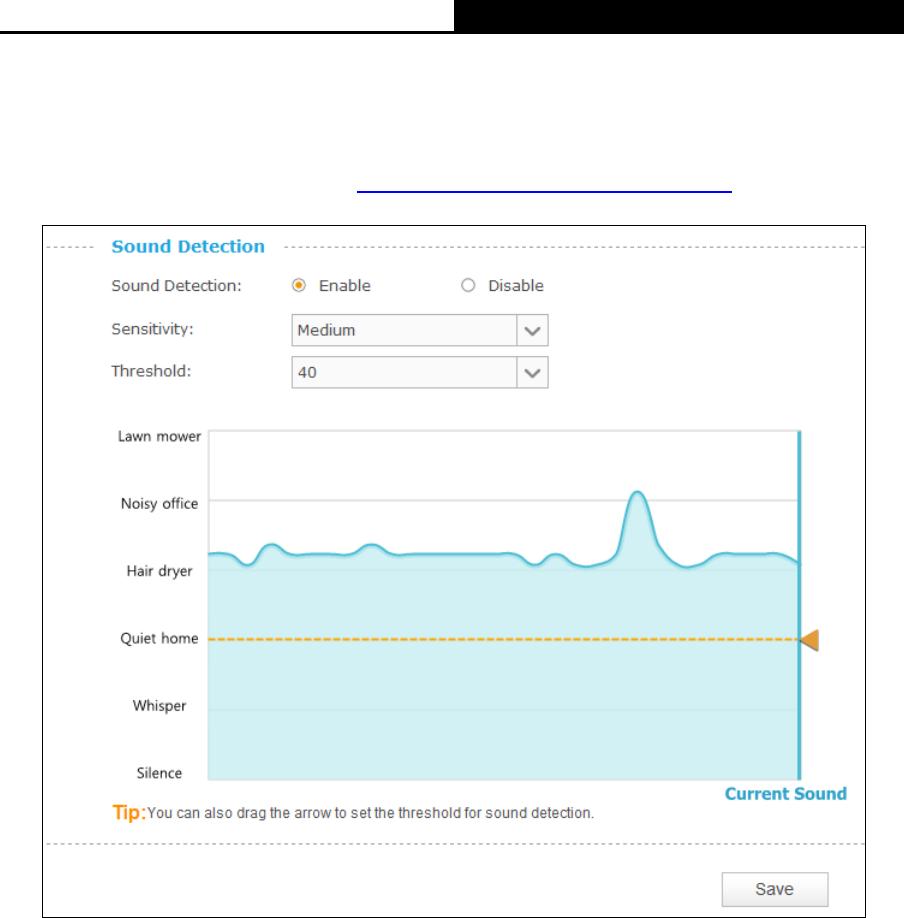Click the Silence level label
This screenshot has width=904, height=918.
(x=159, y=773)
